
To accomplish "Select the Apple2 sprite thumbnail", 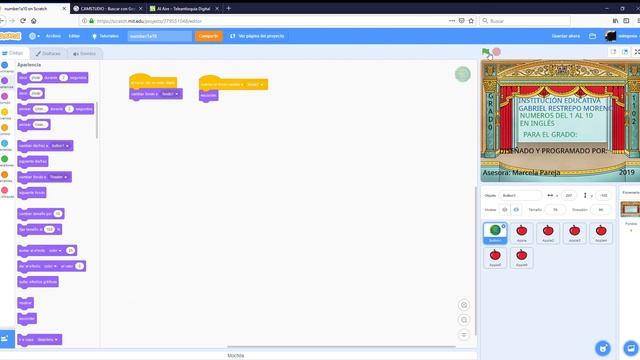I will (548, 233).
